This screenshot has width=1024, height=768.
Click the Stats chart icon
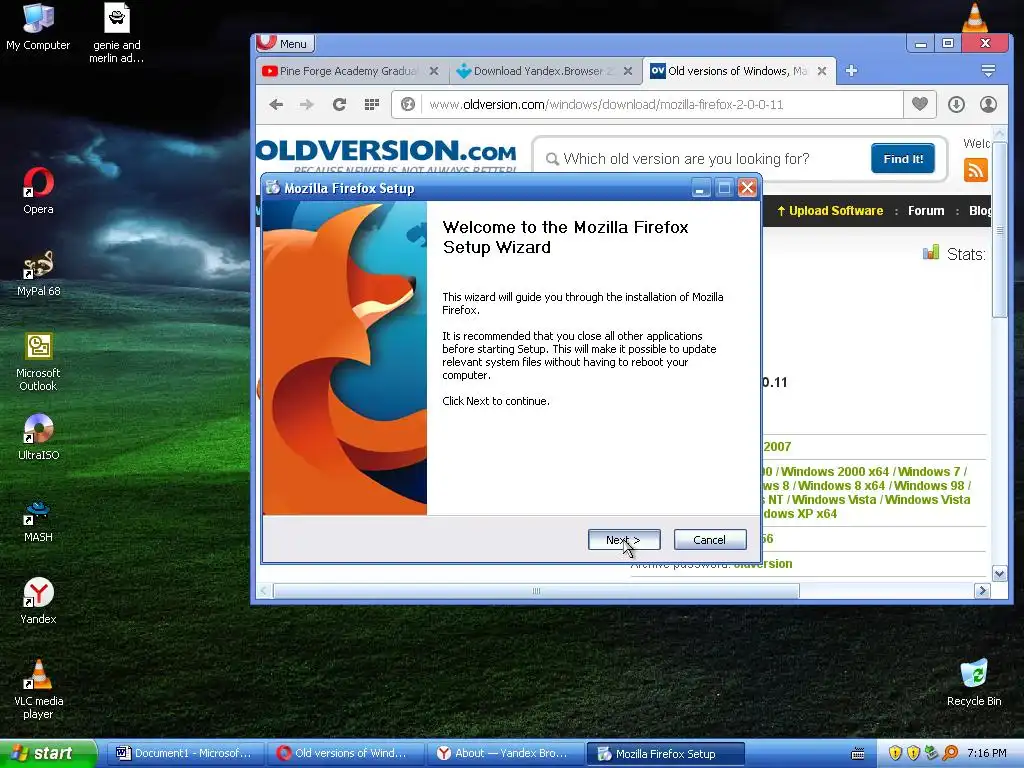931,253
